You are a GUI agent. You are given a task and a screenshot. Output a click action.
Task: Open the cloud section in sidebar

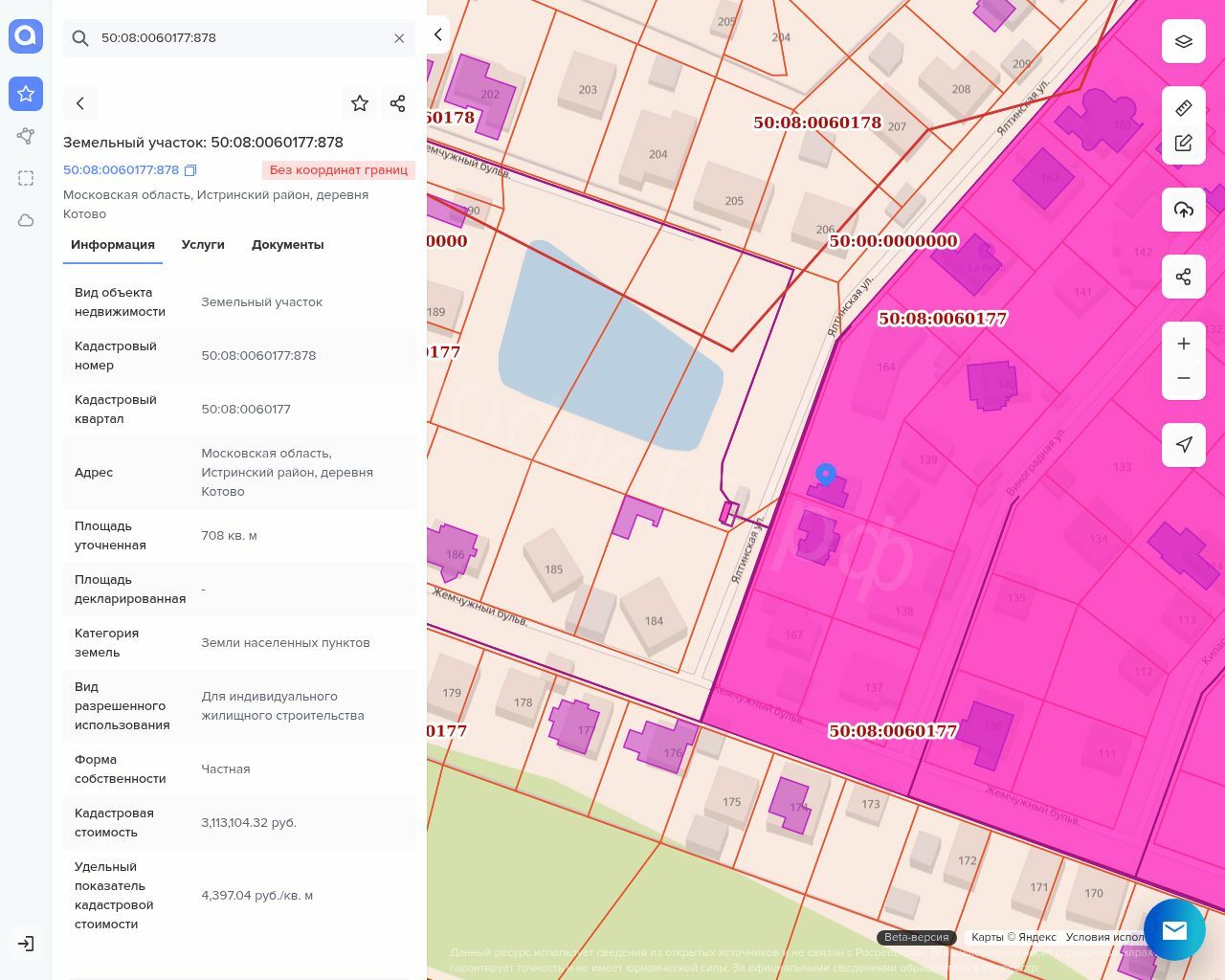tap(26, 220)
